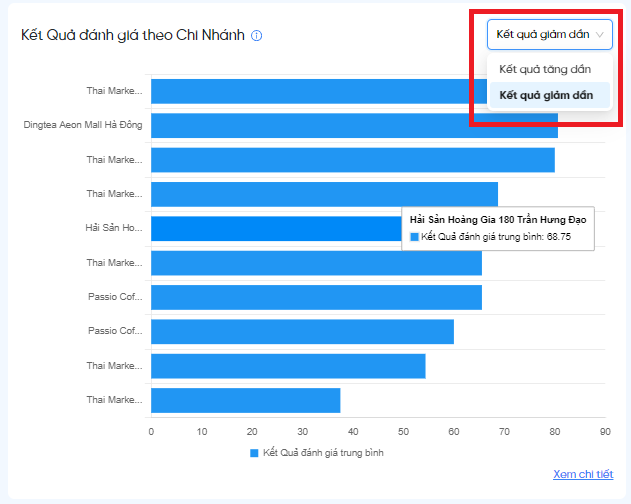Screen dimensions: 631x504
Task: Select Kết quả tăng dần option
Action: click(x=545, y=69)
